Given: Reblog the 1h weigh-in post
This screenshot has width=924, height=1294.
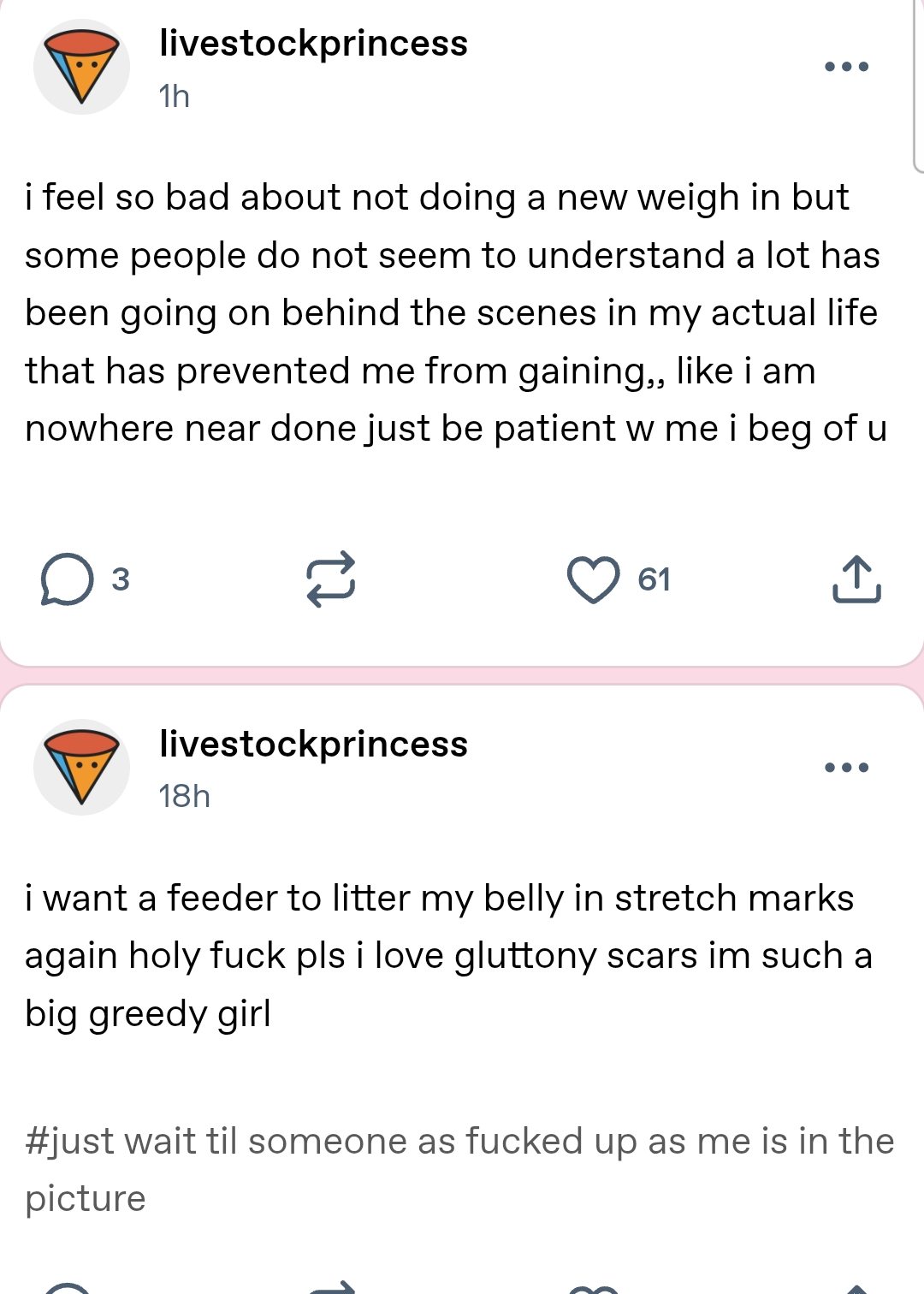Looking at the screenshot, I should [331, 579].
